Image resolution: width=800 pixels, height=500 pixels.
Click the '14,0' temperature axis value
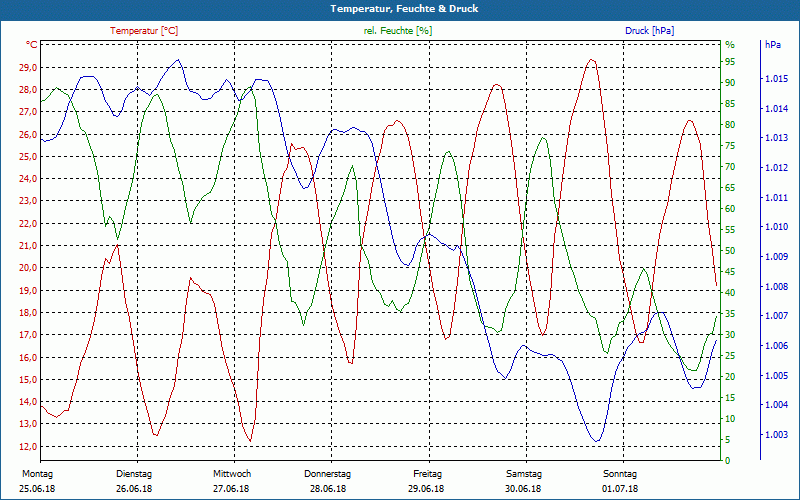click(x=29, y=402)
